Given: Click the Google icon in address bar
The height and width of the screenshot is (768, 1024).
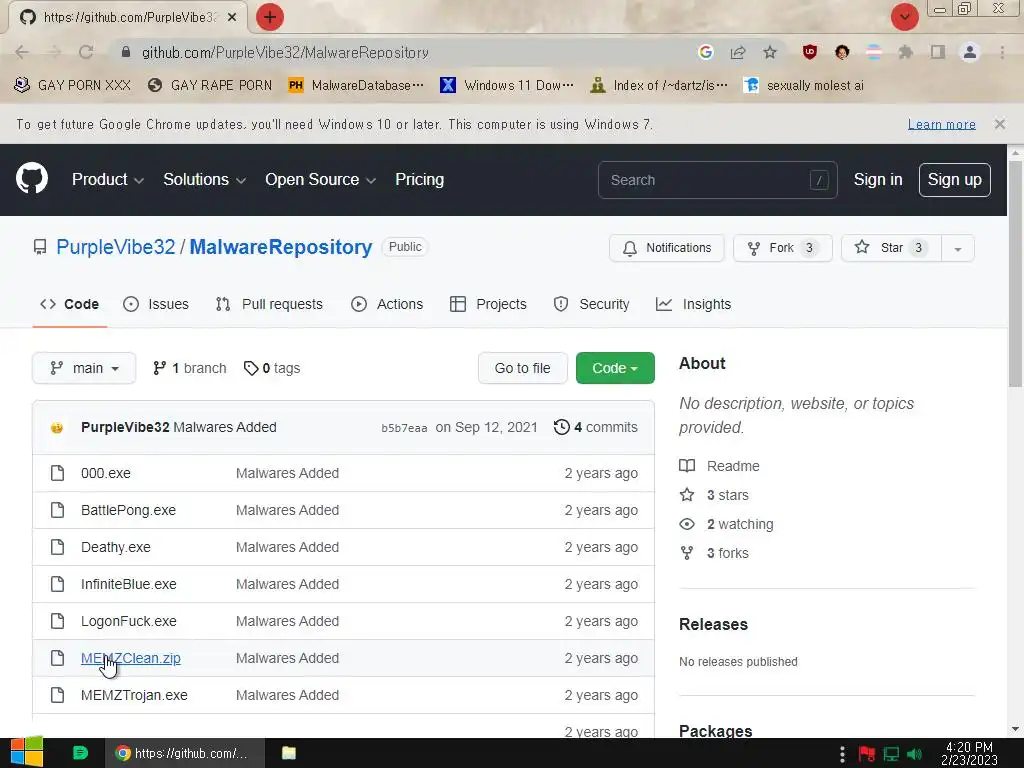Looking at the screenshot, I should pos(705,52).
